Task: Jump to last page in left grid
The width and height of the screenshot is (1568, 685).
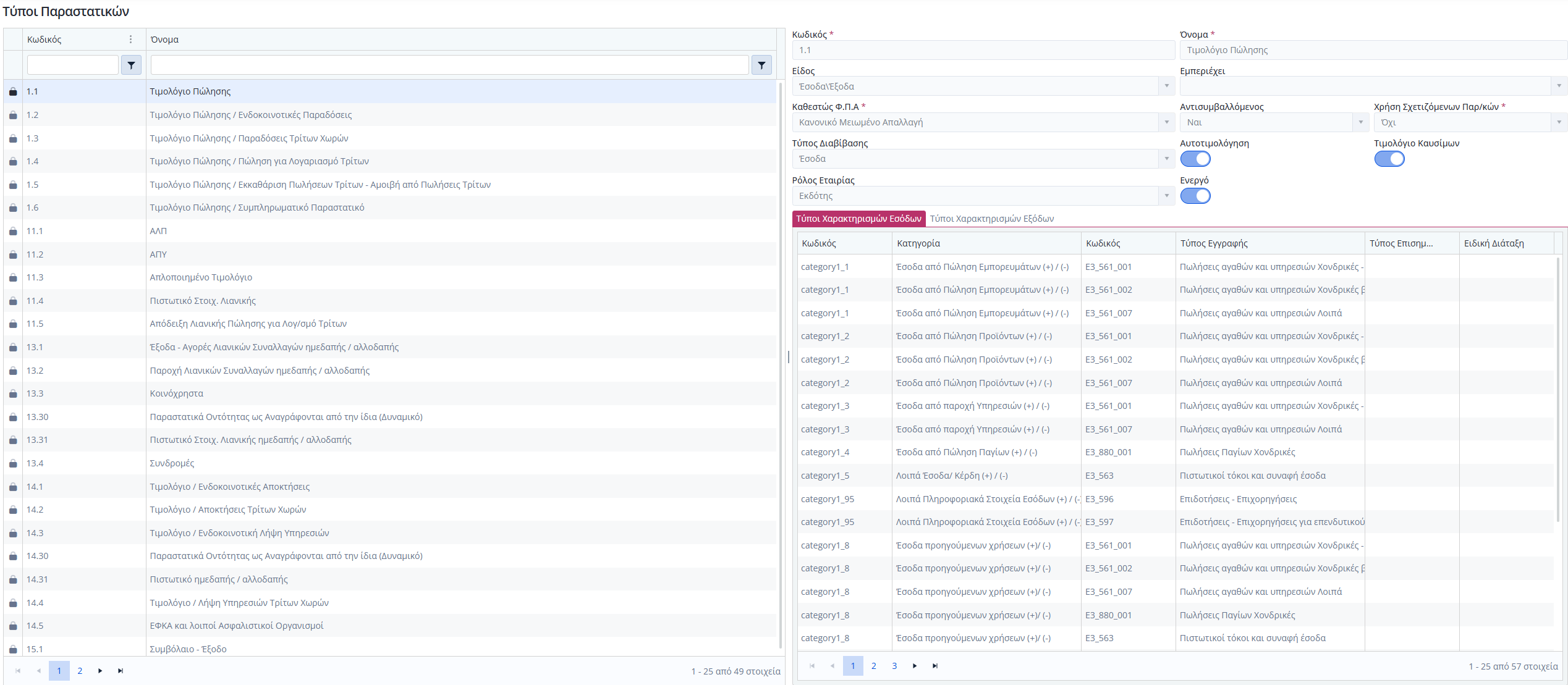Action: click(x=121, y=671)
